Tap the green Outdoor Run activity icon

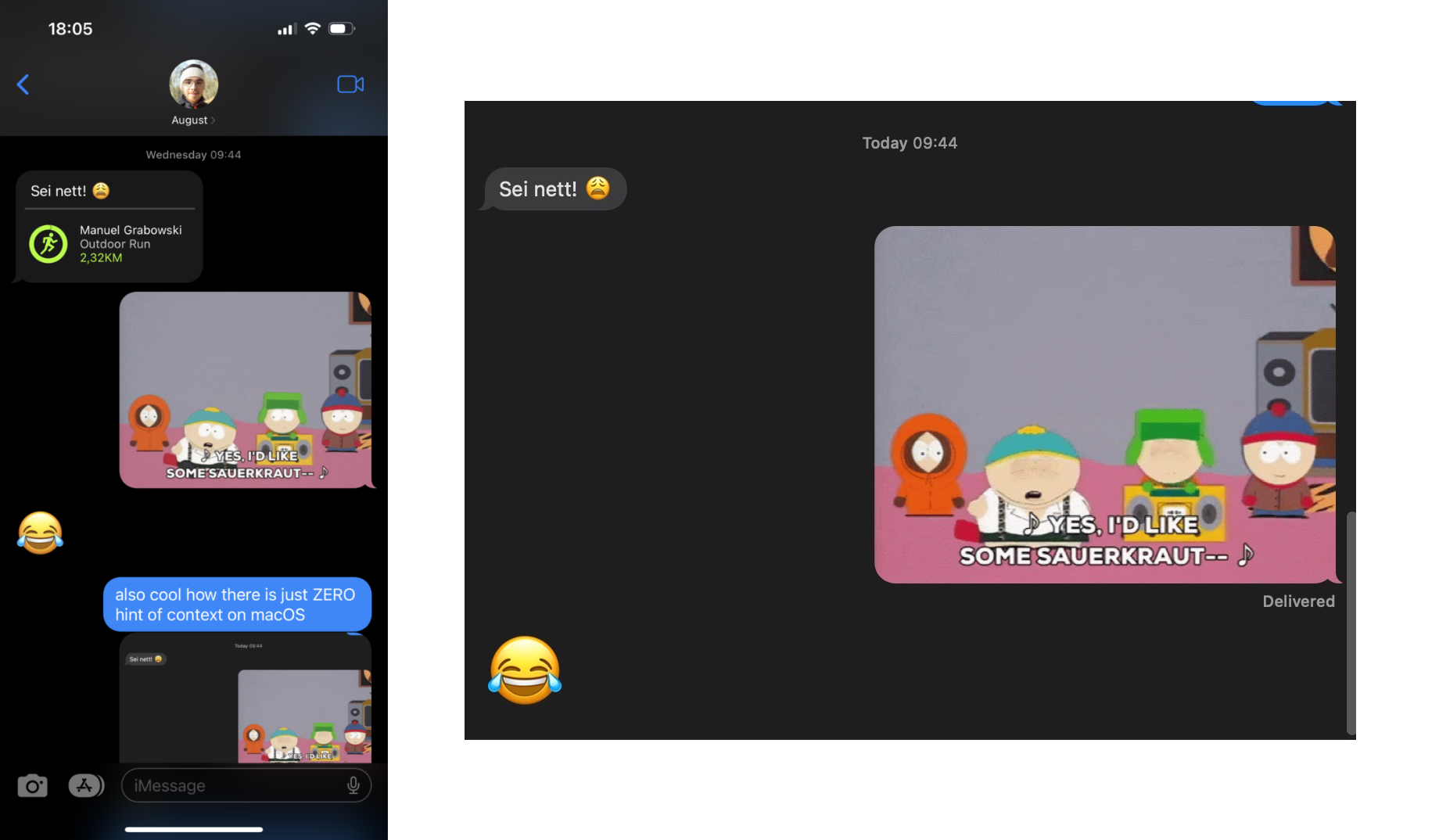click(48, 244)
